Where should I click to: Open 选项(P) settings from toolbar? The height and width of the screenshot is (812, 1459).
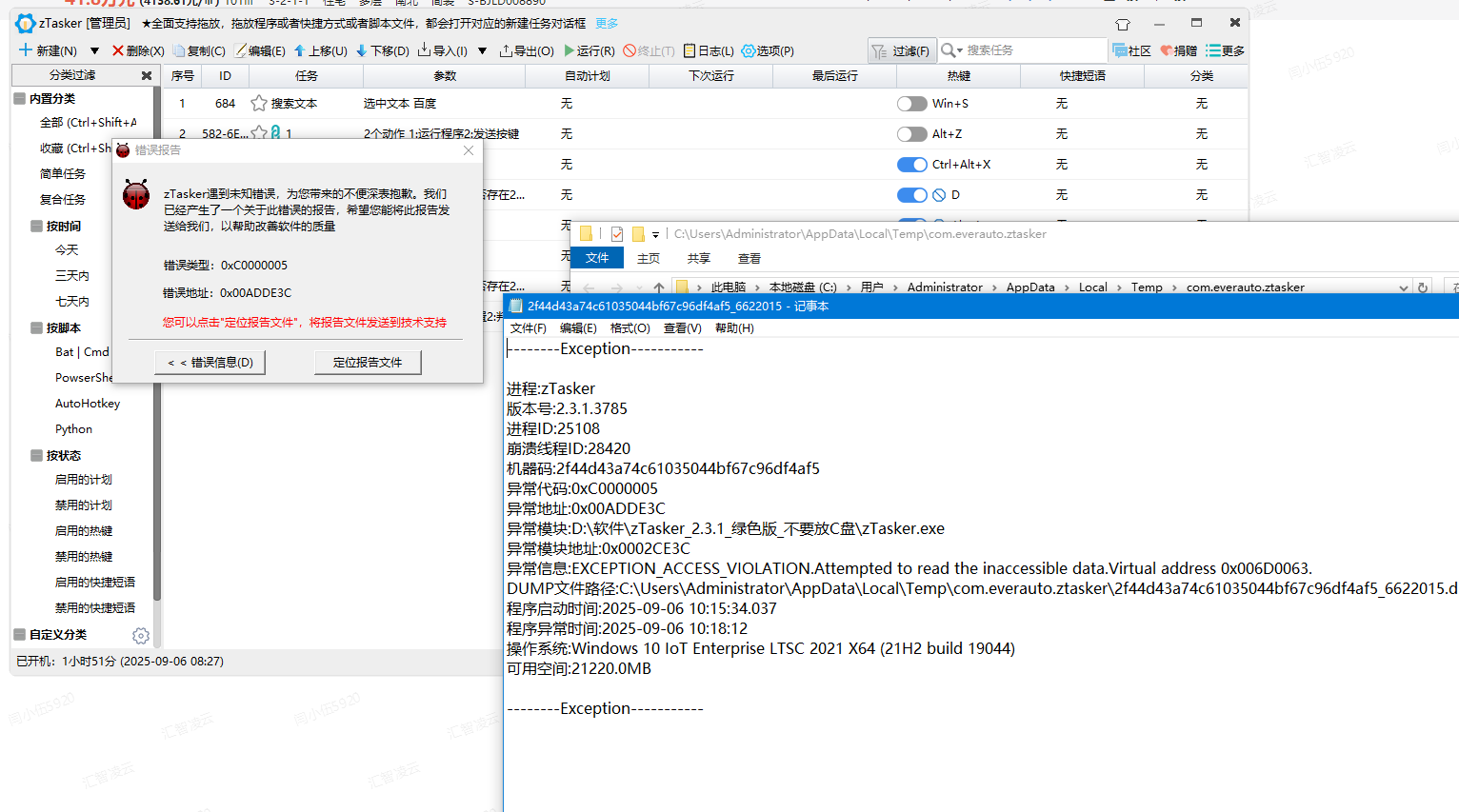tap(768, 50)
